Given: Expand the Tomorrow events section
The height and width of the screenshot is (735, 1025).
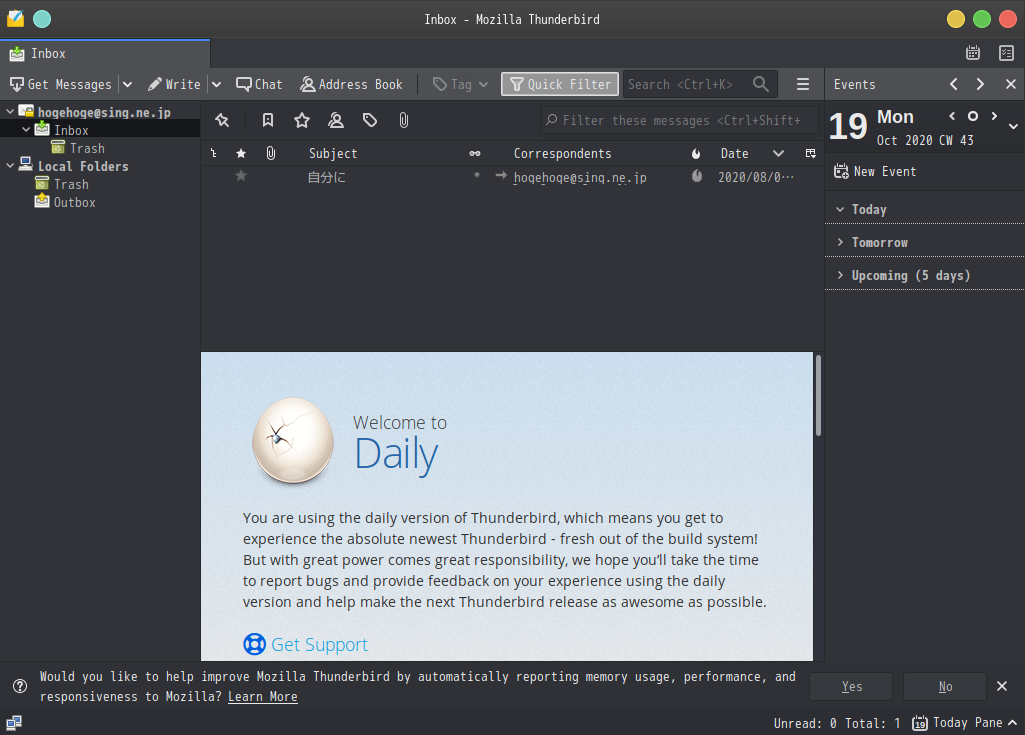Looking at the screenshot, I should pos(840,242).
